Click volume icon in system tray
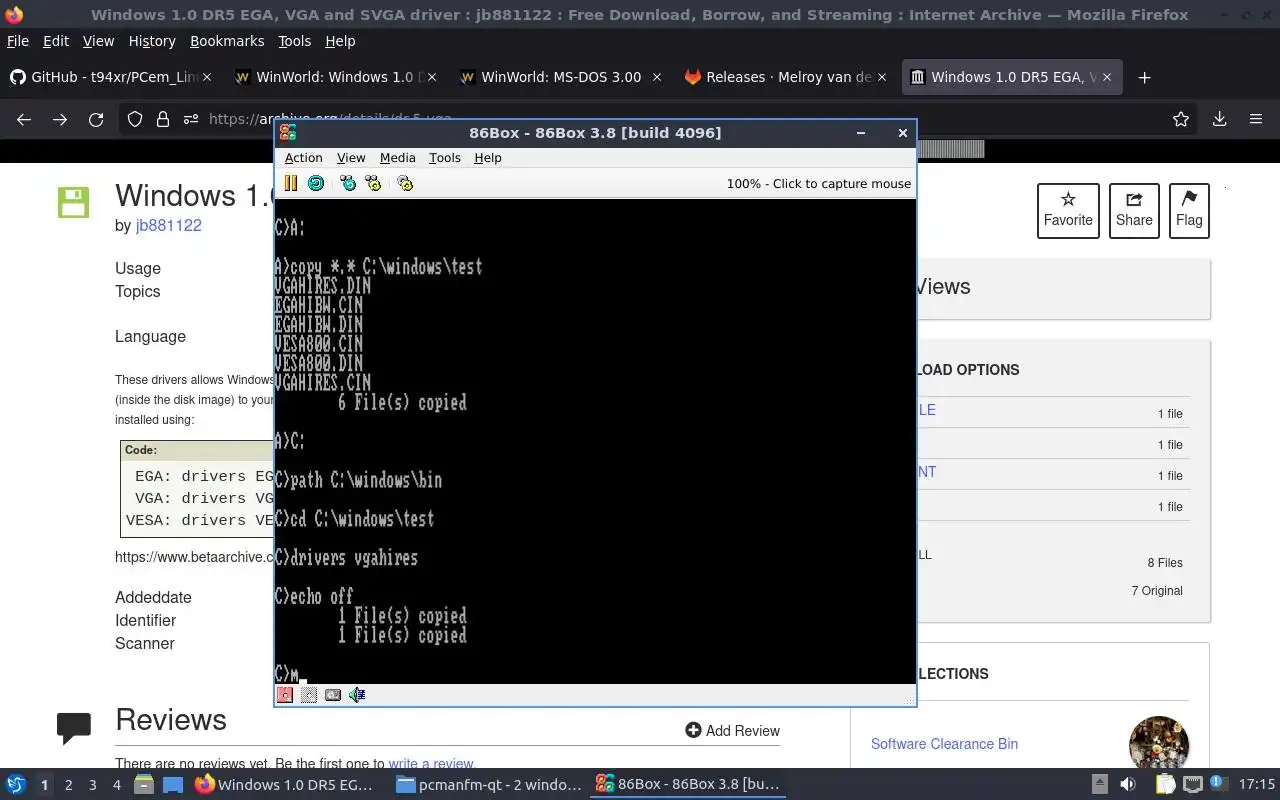 (1127, 785)
